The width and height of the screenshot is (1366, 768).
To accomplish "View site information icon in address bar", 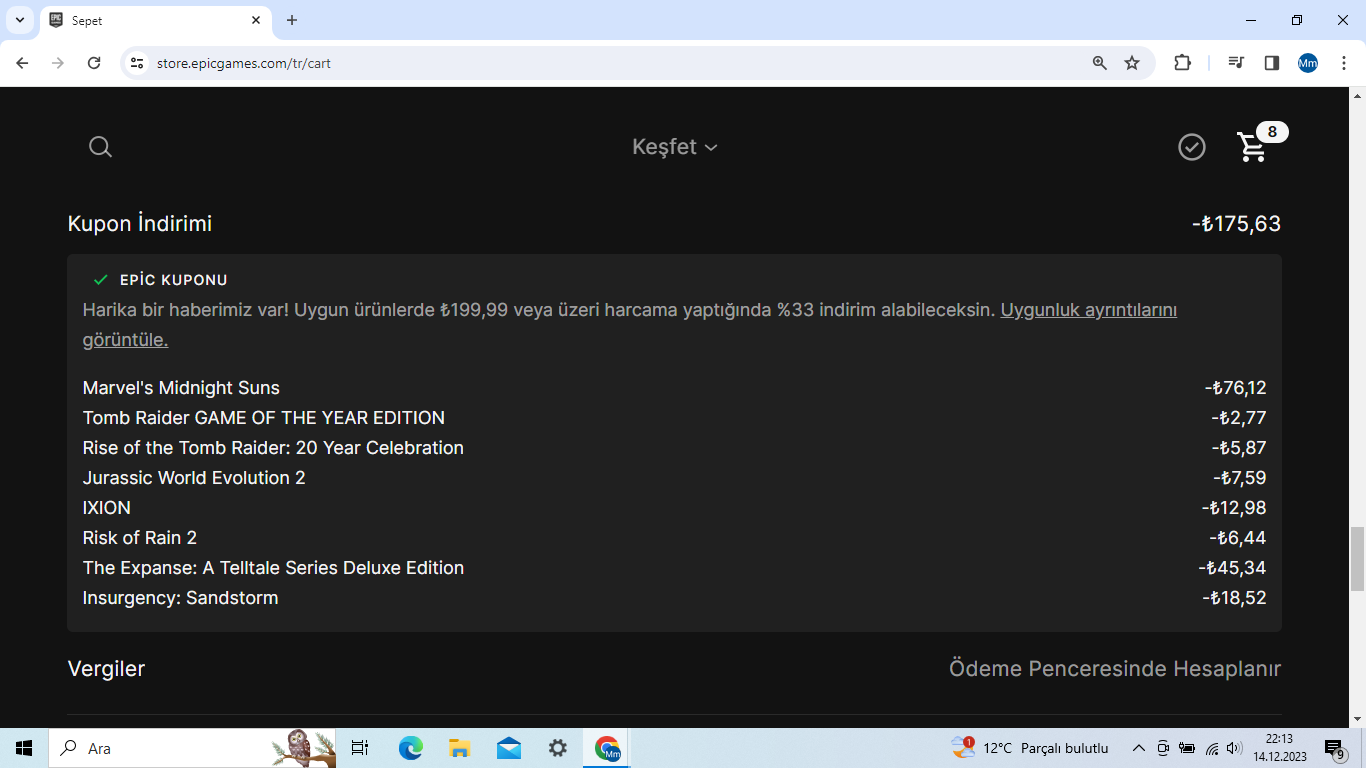I will coord(137,63).
